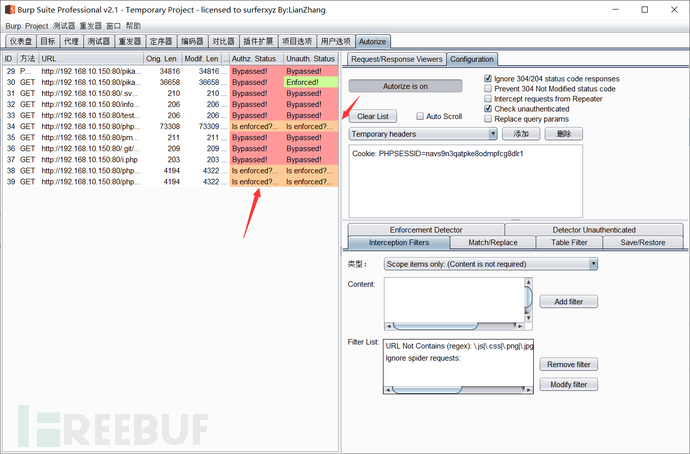Enable Auto Scroll checkbox

pyautogui.click(x=420, y=116)
